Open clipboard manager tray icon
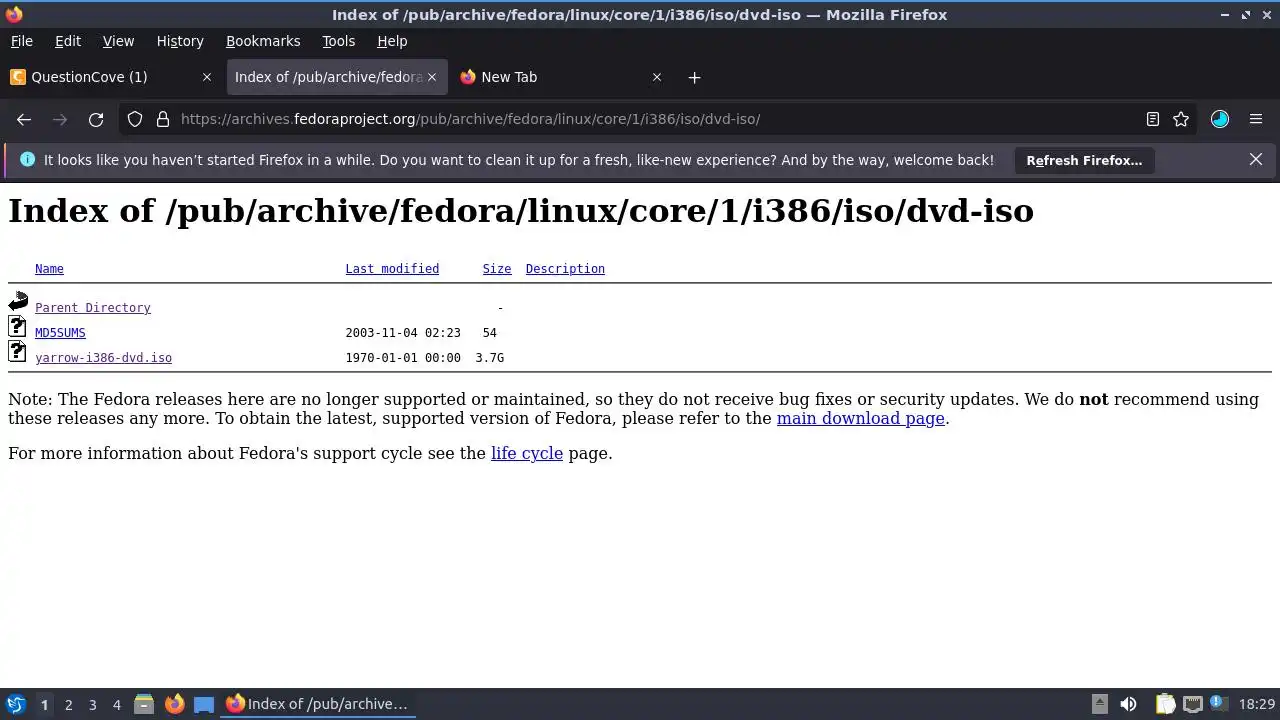 pyautogui.click(x=1165, y=704)
